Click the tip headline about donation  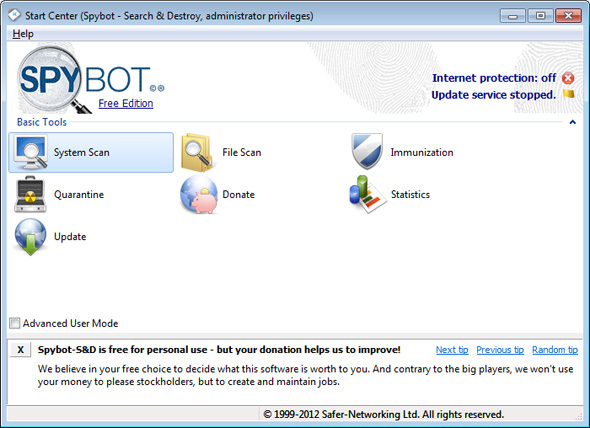tap(219, 350)
